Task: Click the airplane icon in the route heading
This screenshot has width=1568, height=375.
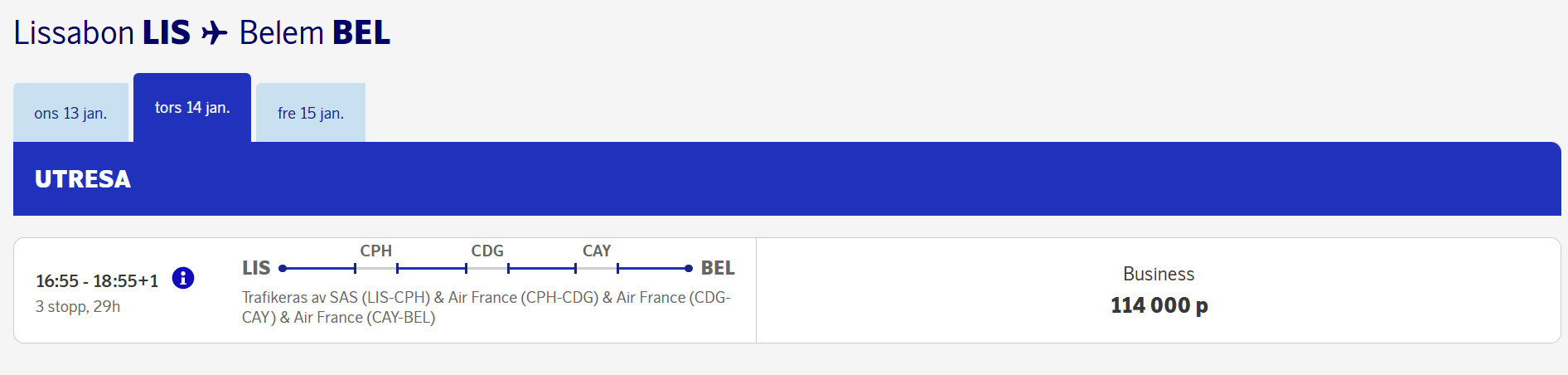Action: (215, 33)
